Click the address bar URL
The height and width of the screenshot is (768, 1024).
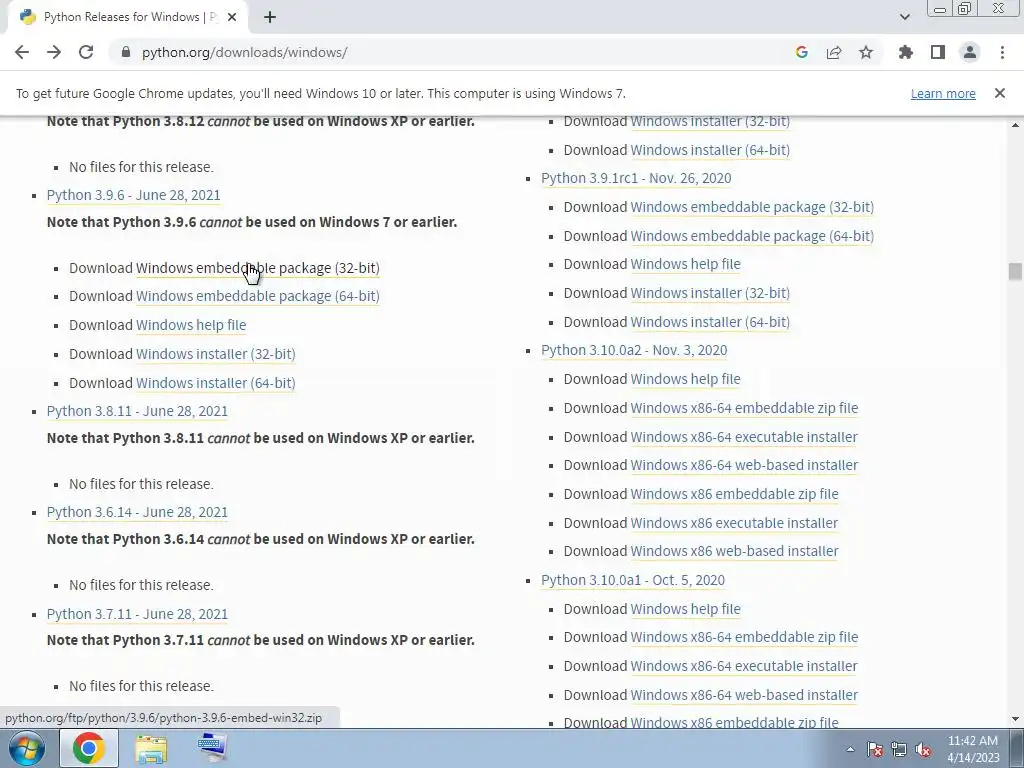coord(244,52)
